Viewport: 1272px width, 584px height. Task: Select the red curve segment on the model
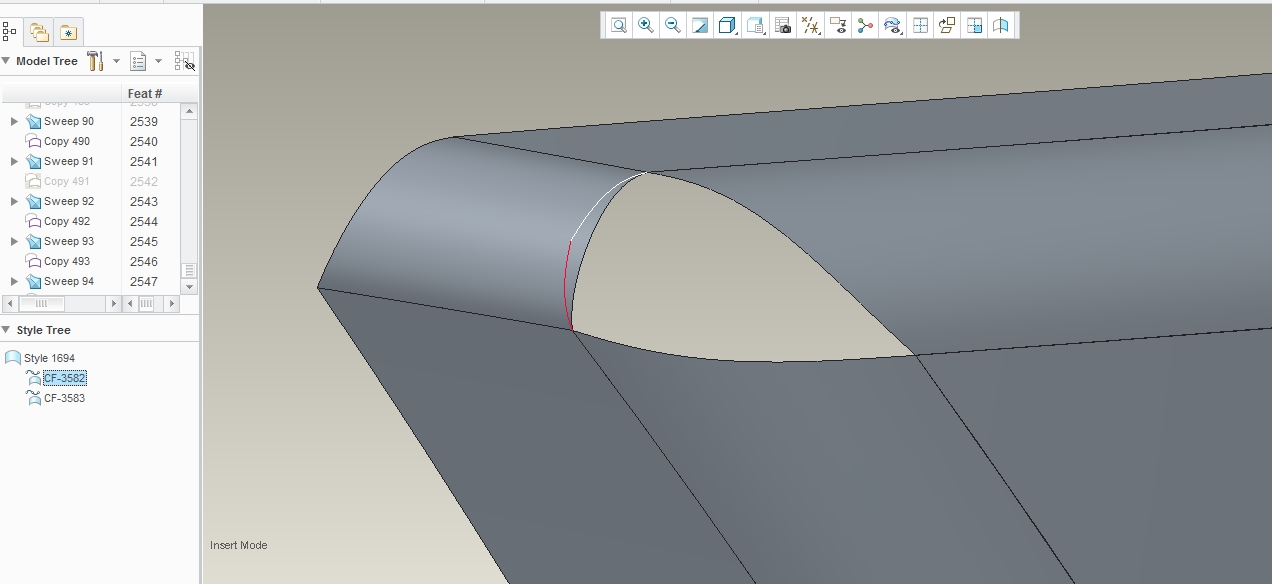tap(567, 287)
